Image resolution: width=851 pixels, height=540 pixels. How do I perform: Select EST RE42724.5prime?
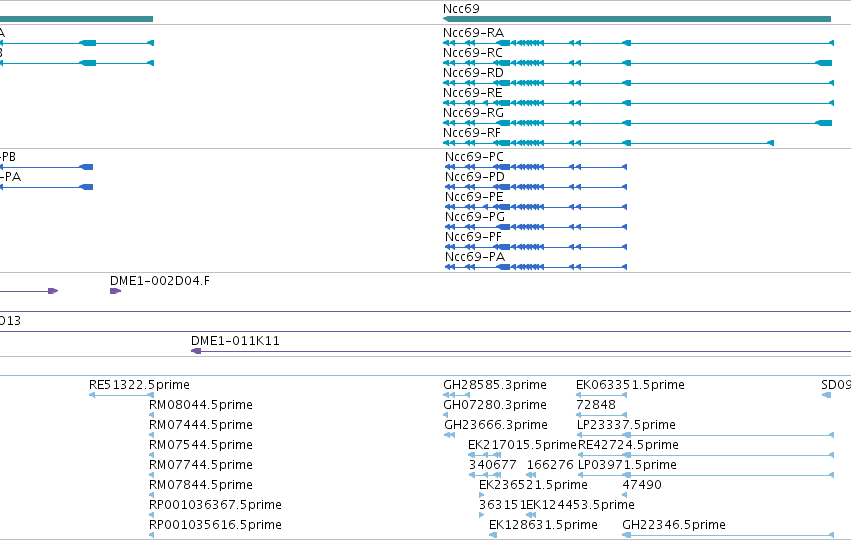click(628, 445)
